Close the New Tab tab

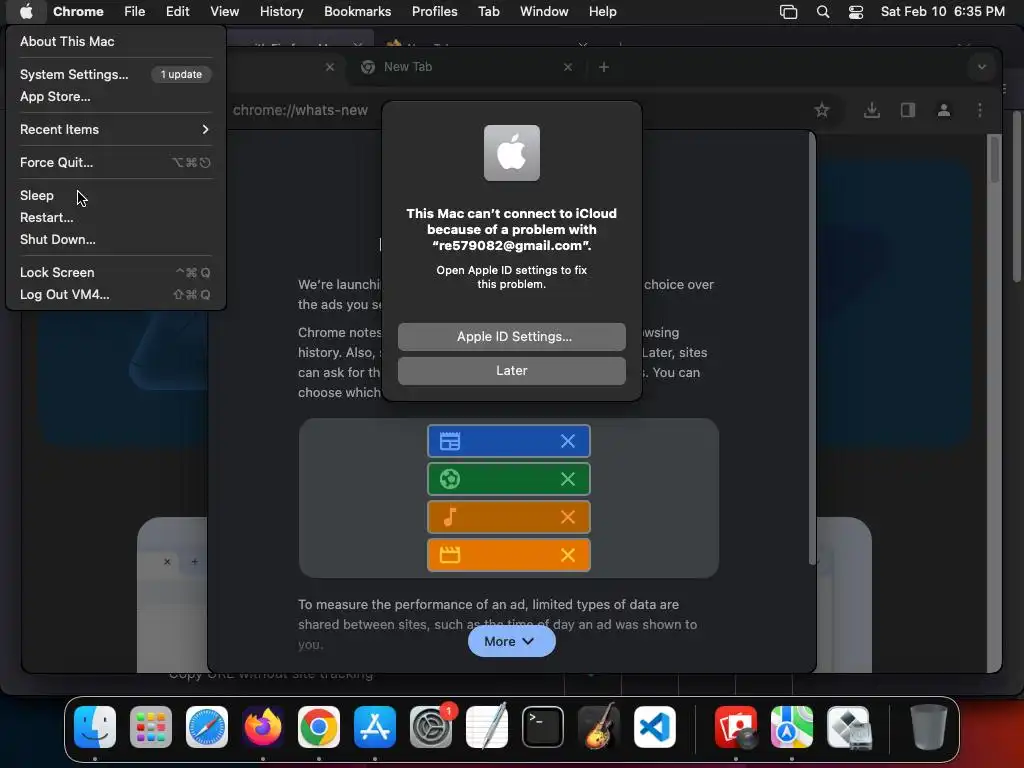568,67
